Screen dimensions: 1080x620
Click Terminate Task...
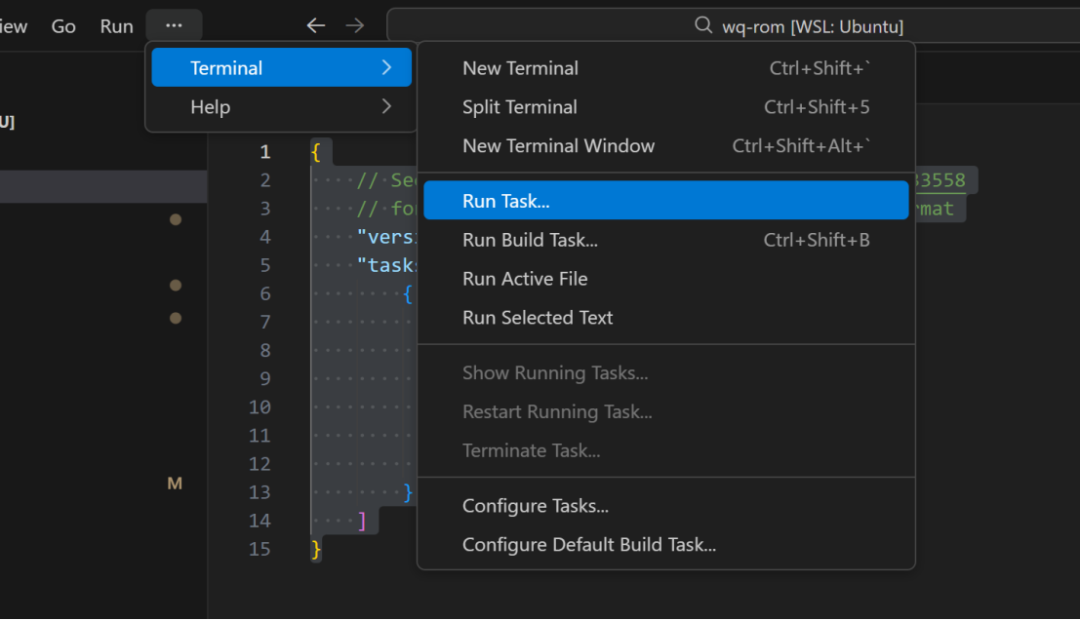[x=665, y=451]
